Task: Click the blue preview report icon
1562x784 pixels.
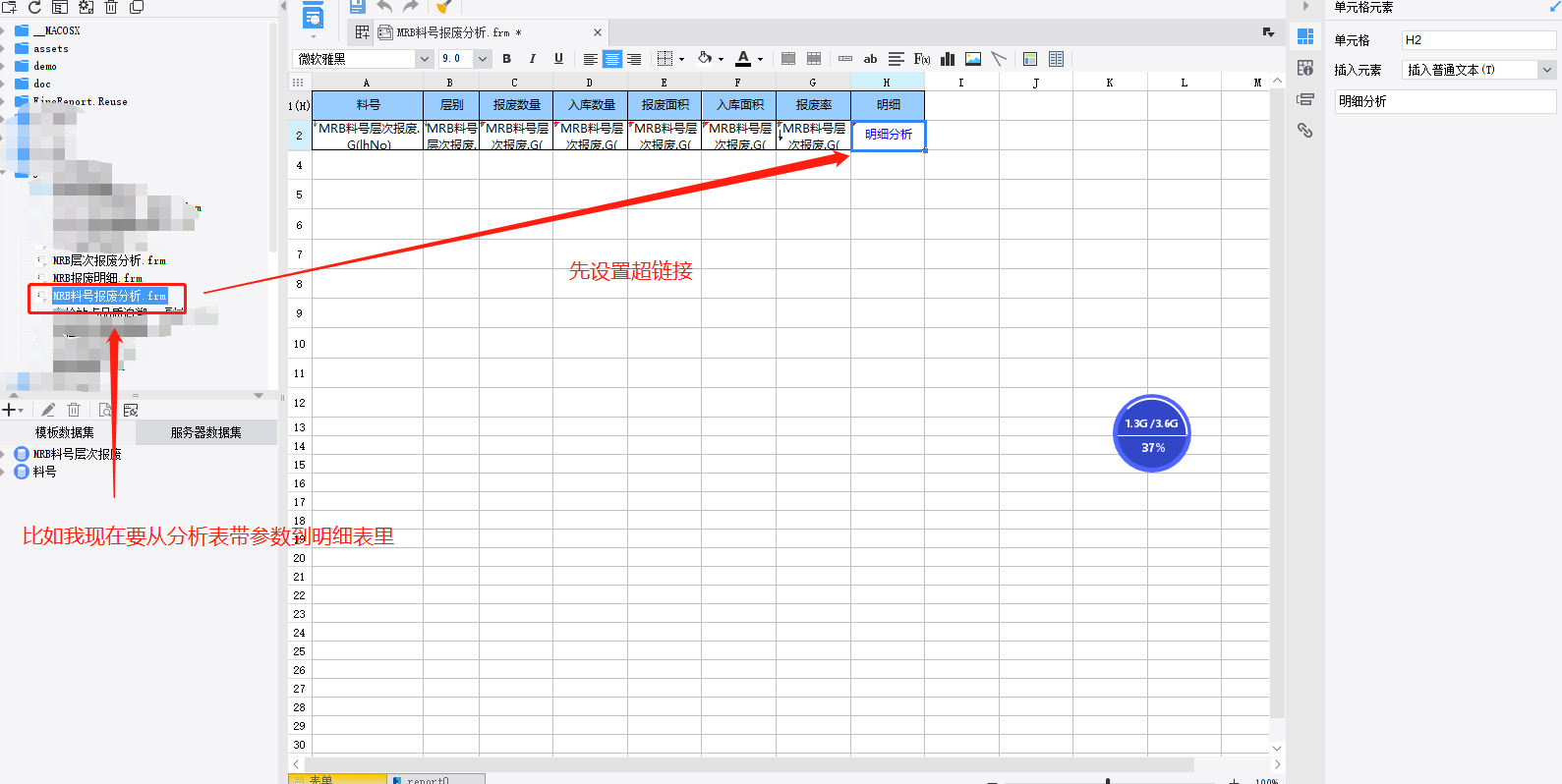Action: point(313,15)
